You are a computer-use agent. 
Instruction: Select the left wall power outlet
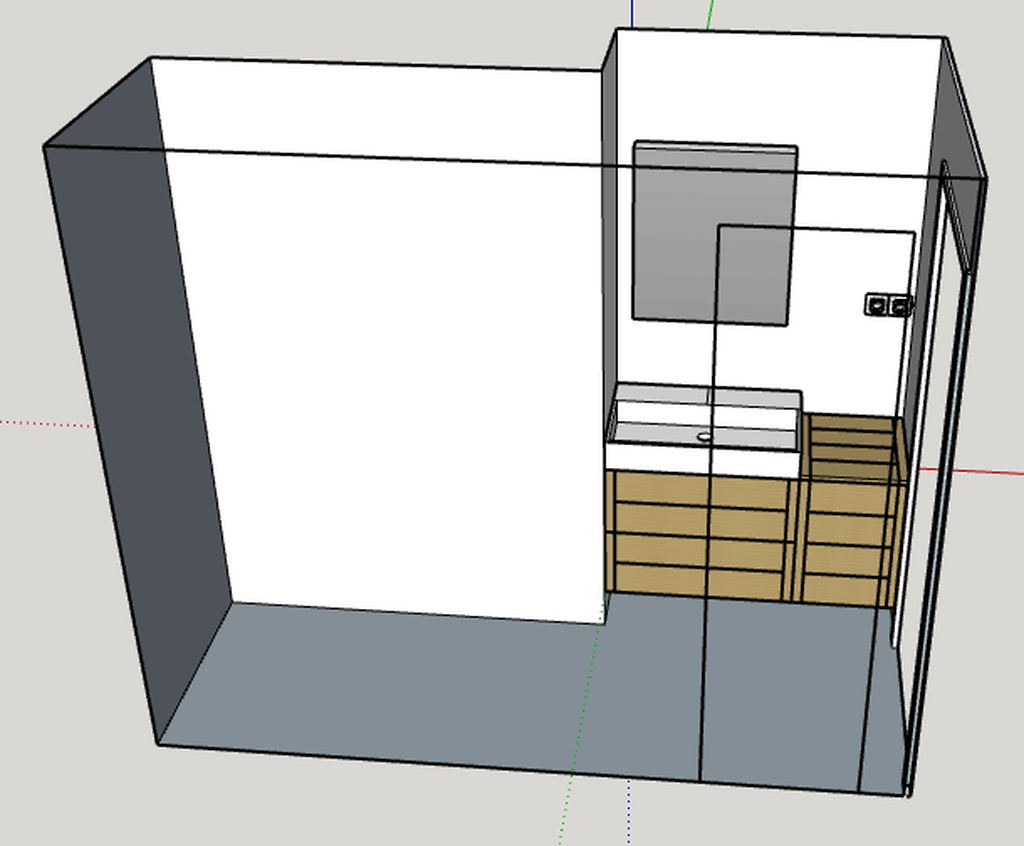[x=876, y=304]
